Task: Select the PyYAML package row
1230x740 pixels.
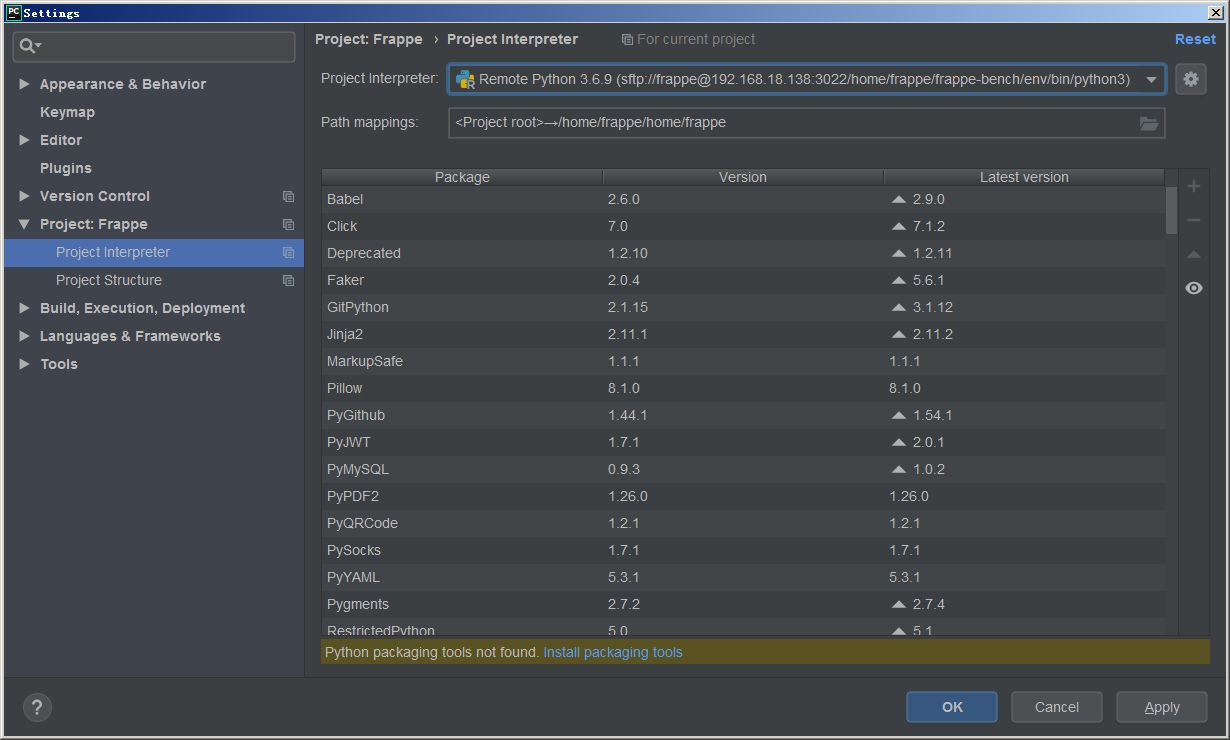Action: click(x=743, y=577)
